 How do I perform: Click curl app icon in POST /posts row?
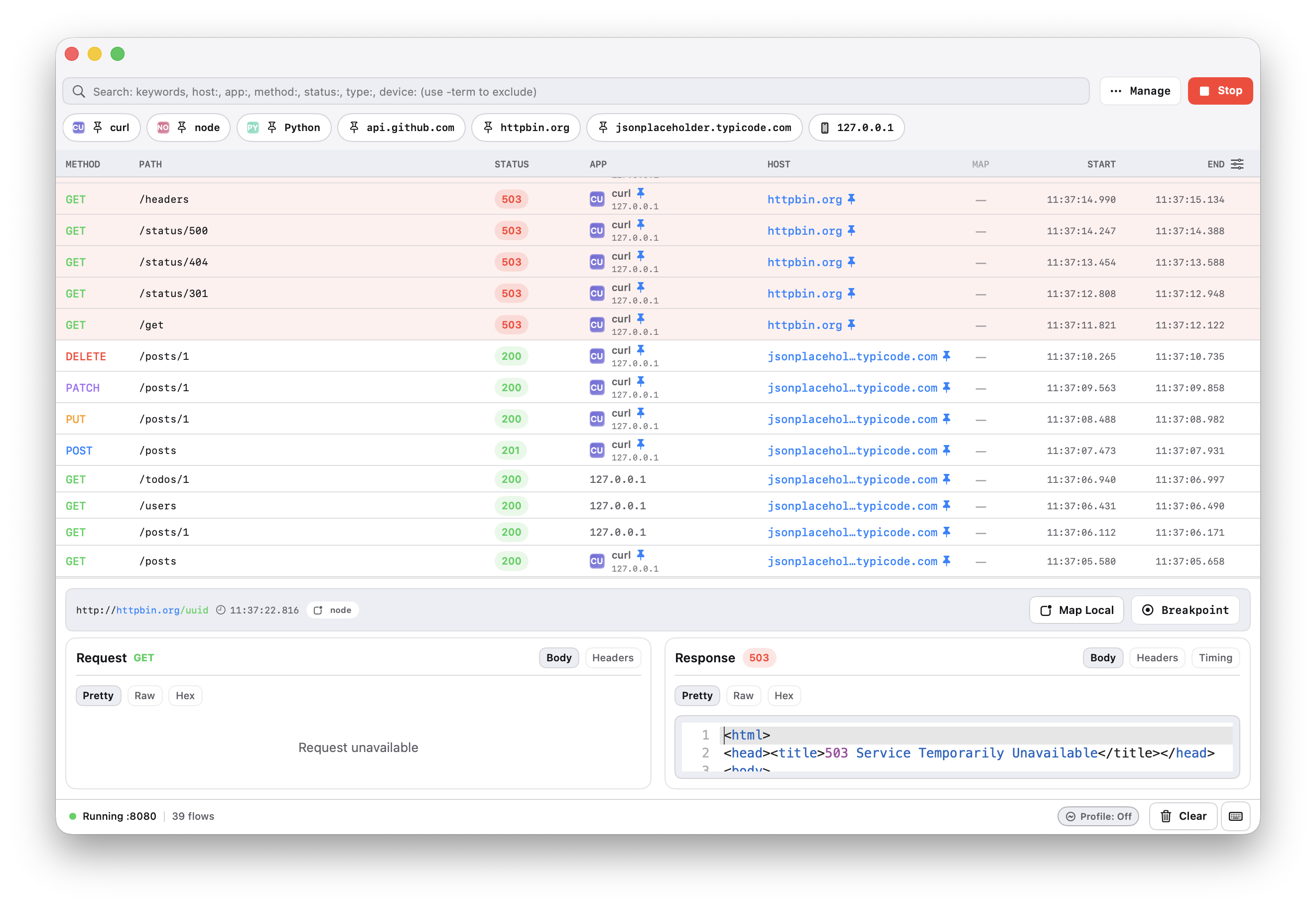pos(596,451)
